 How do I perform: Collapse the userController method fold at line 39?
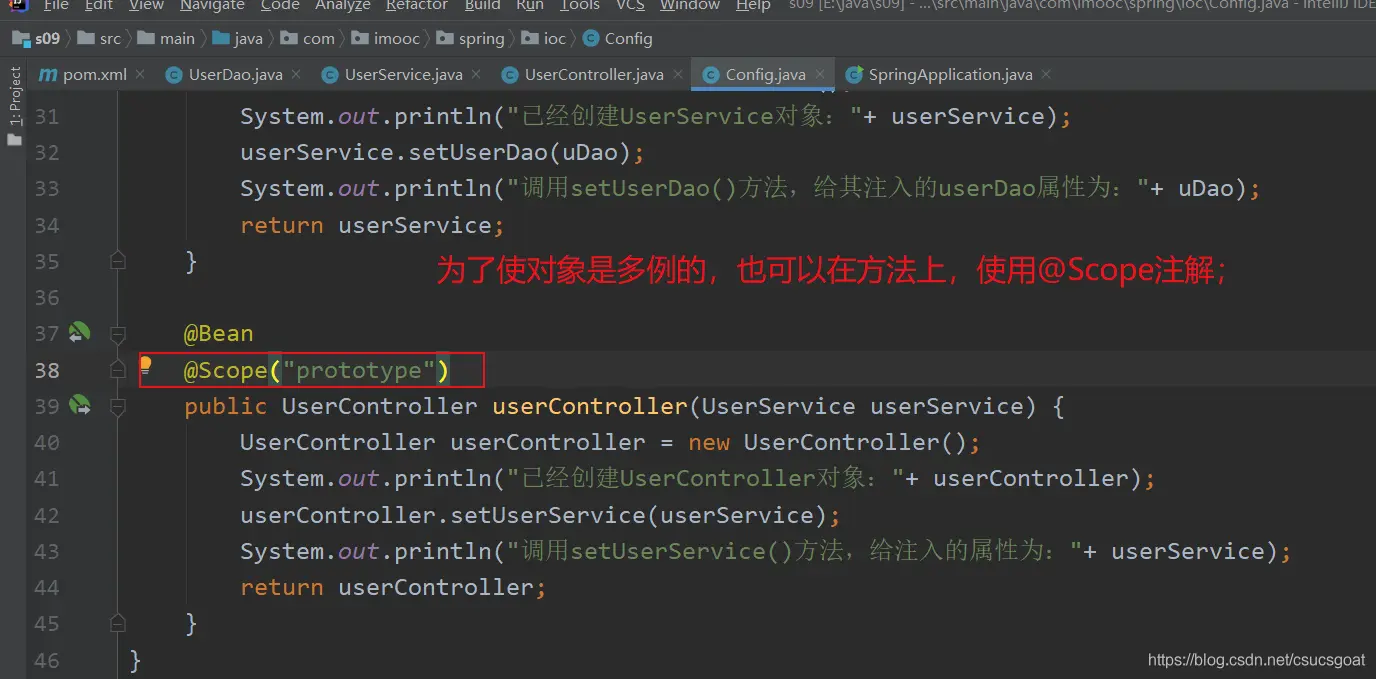(x=118, y=406)
